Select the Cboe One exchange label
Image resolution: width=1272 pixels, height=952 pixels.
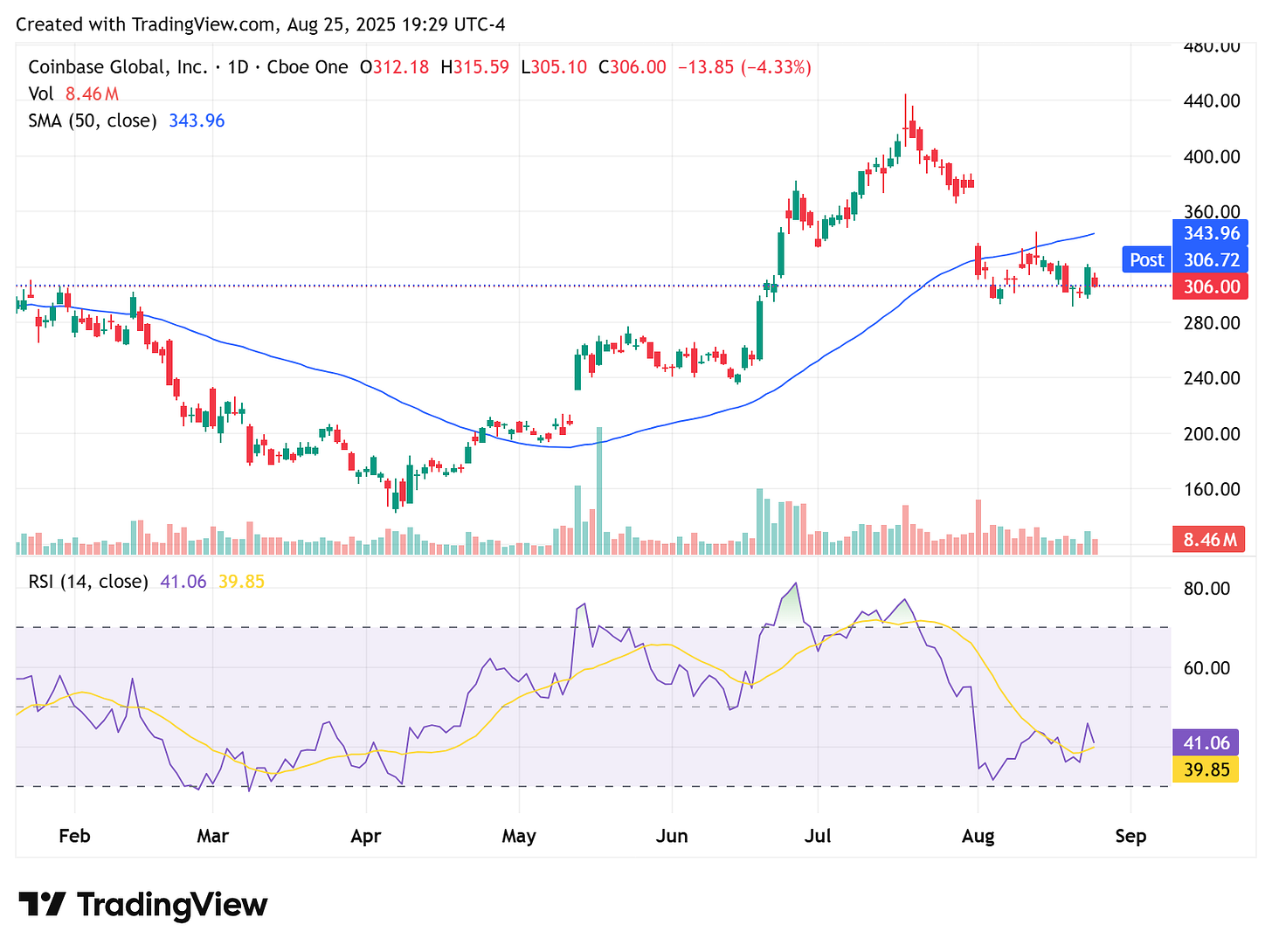coord(308,66)
